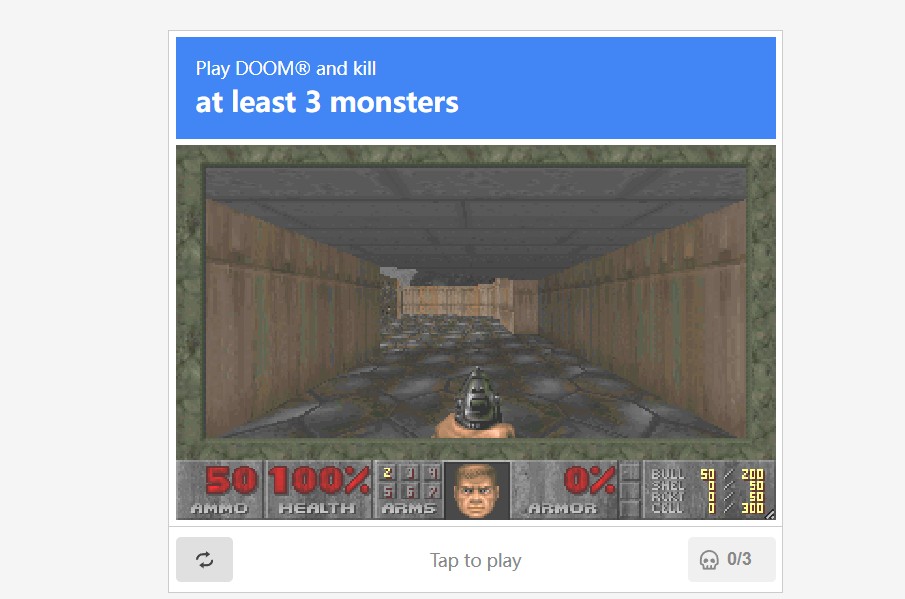Select weapon slot 2 in ARMS
Screen dimensions: 905x599
[x=388, y=473]
